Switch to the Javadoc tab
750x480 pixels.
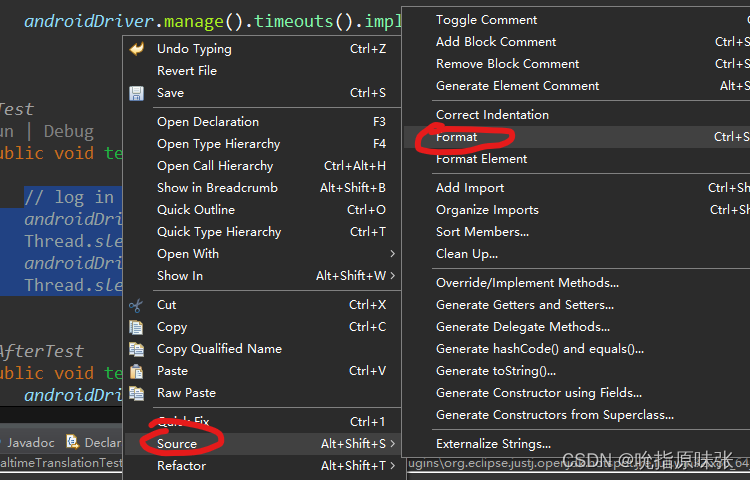30,442
